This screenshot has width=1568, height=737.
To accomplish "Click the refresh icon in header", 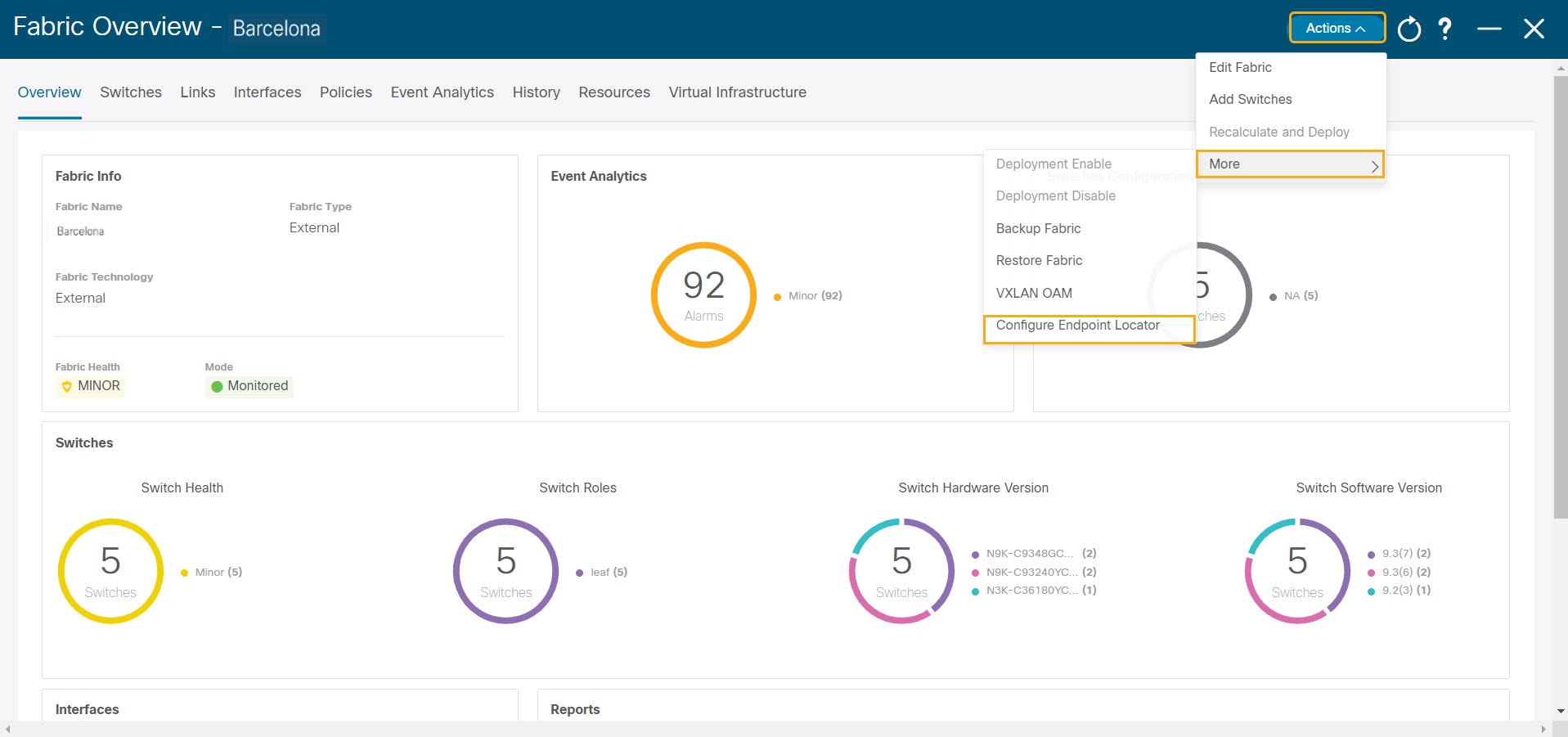I will pos(1409,29).
